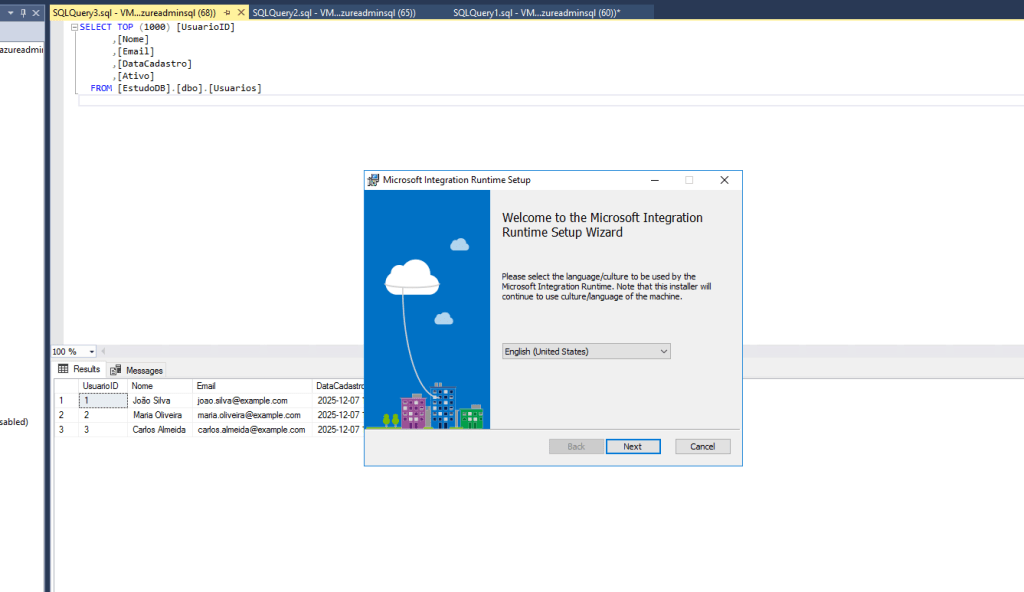The height and width of the screenshot is (592, 1024).
Task: Select the carlos.almeida@example.com cell
Action: (252, 429)
